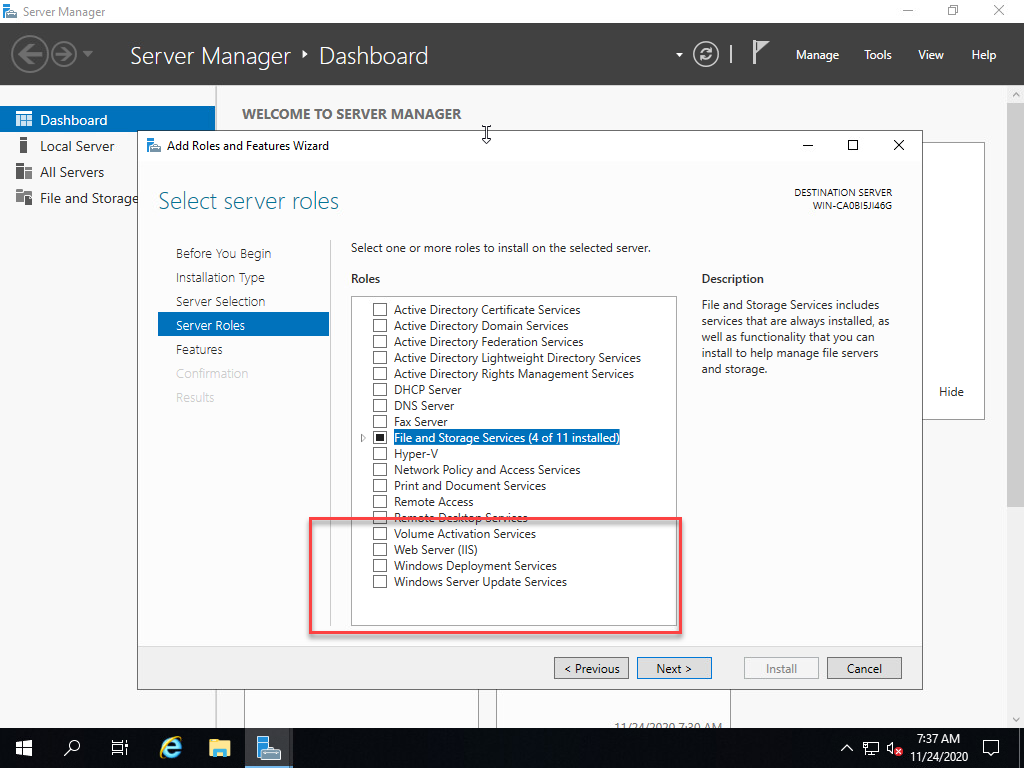Show hidden tray icons chevron
This screenshot has width=1024, height=768.
[x=846, y=748]
